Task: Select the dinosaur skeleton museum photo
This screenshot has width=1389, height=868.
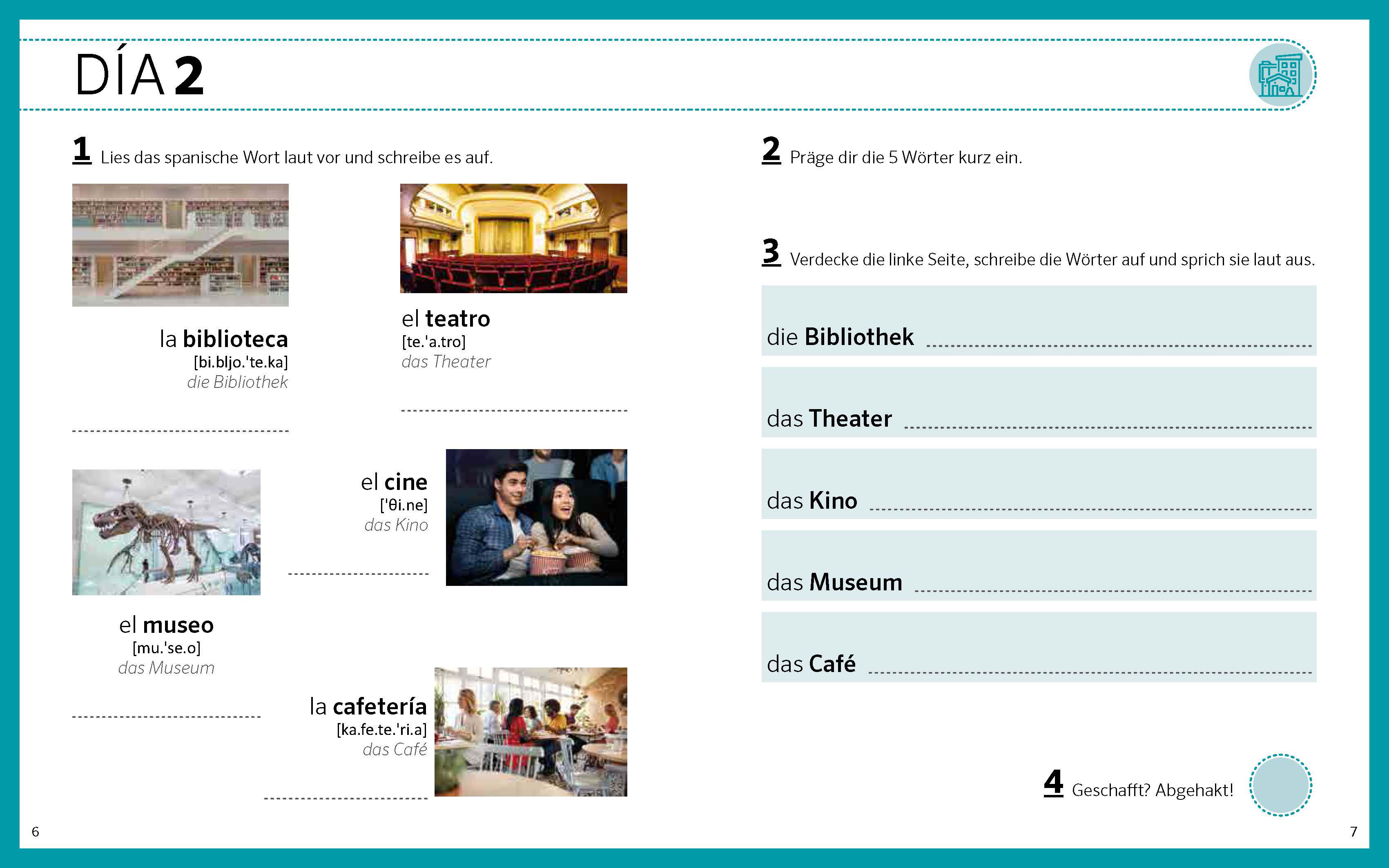Action: 166,532
